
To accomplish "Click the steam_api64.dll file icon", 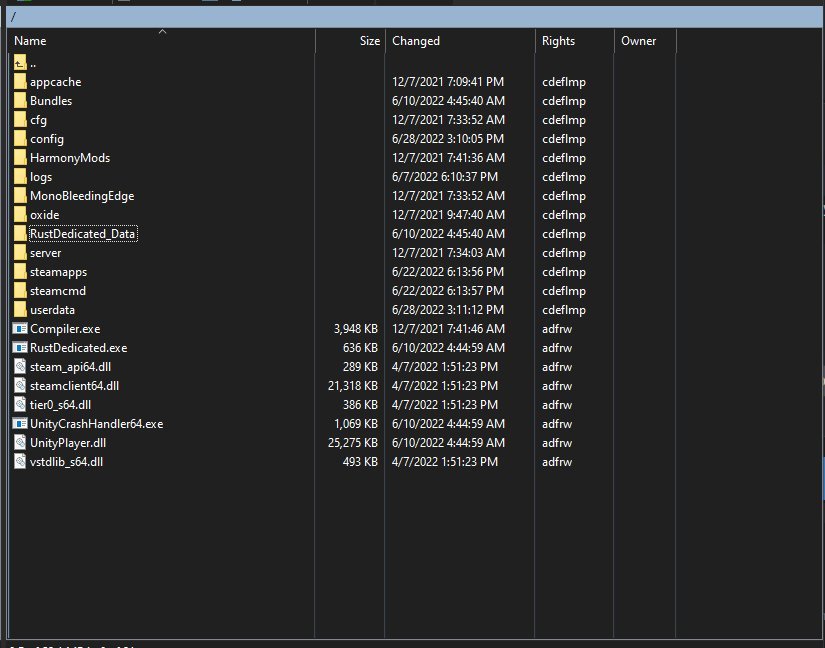I will coord(20,367).
